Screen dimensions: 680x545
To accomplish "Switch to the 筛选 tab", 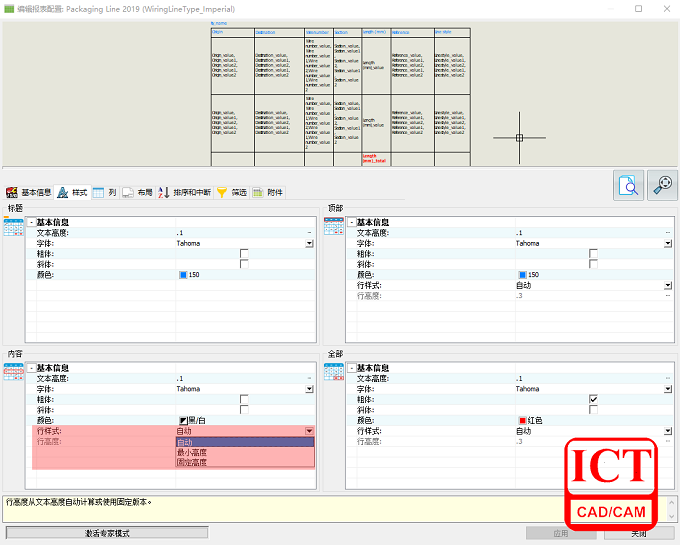I will [232, 193].
